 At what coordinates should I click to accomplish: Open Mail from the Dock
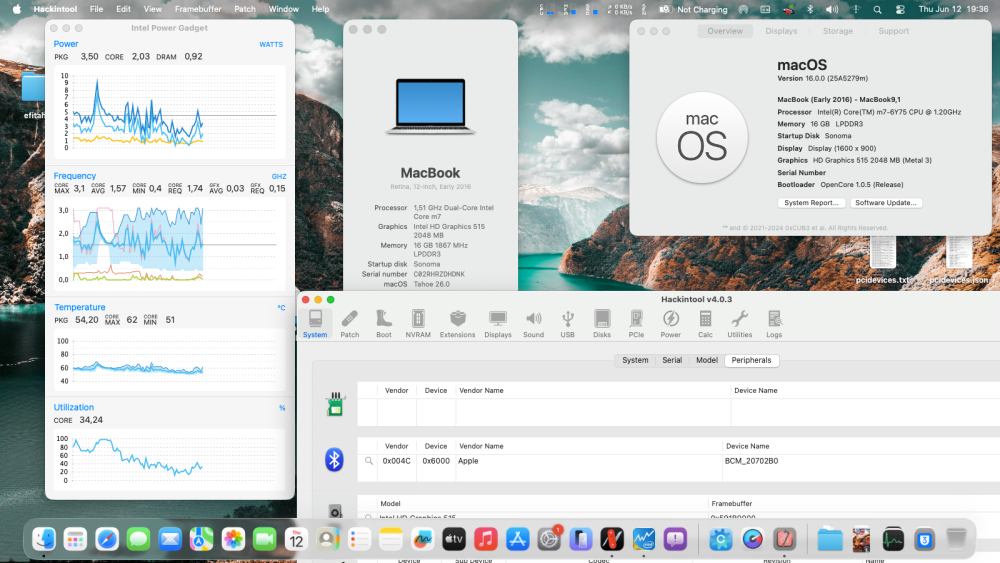170,539
